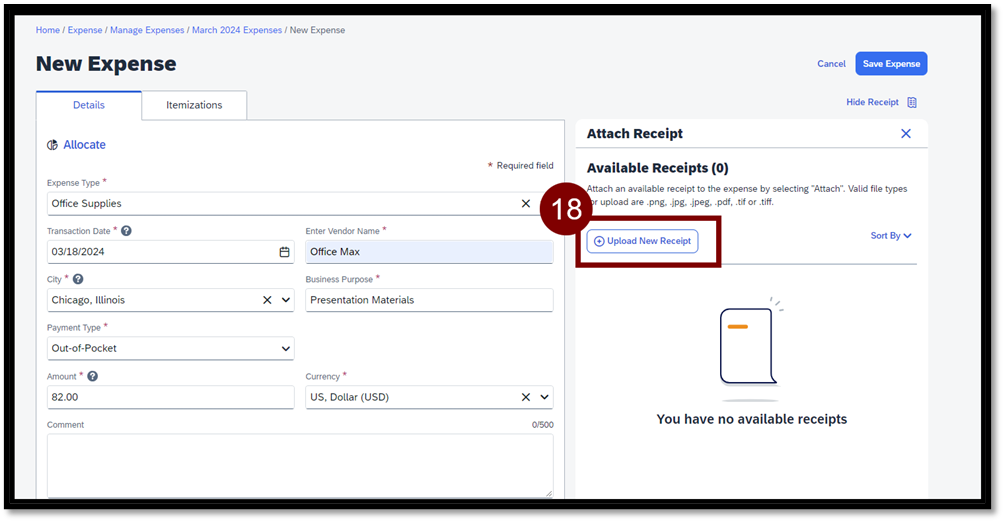Click Upload New Receipt button
This screenshot has width=1004, height=522.
click(642, 241)
